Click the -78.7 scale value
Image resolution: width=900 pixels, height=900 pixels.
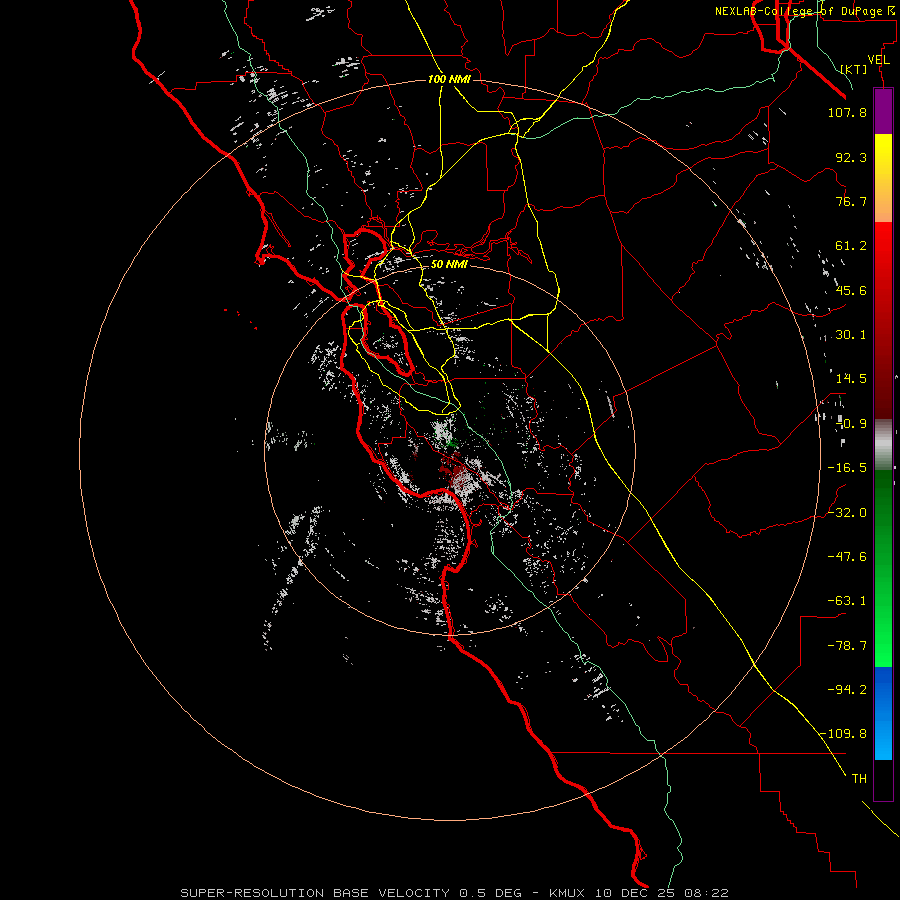[x=847, y=646]
